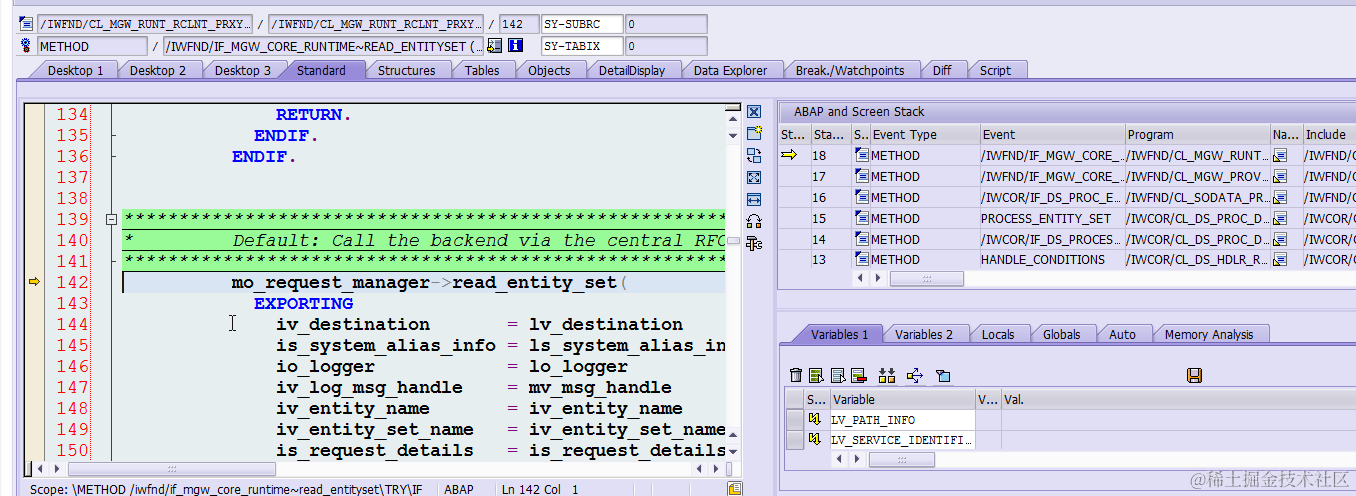
Task: Click the blue information icon beside method name
Action: point(516,46)
